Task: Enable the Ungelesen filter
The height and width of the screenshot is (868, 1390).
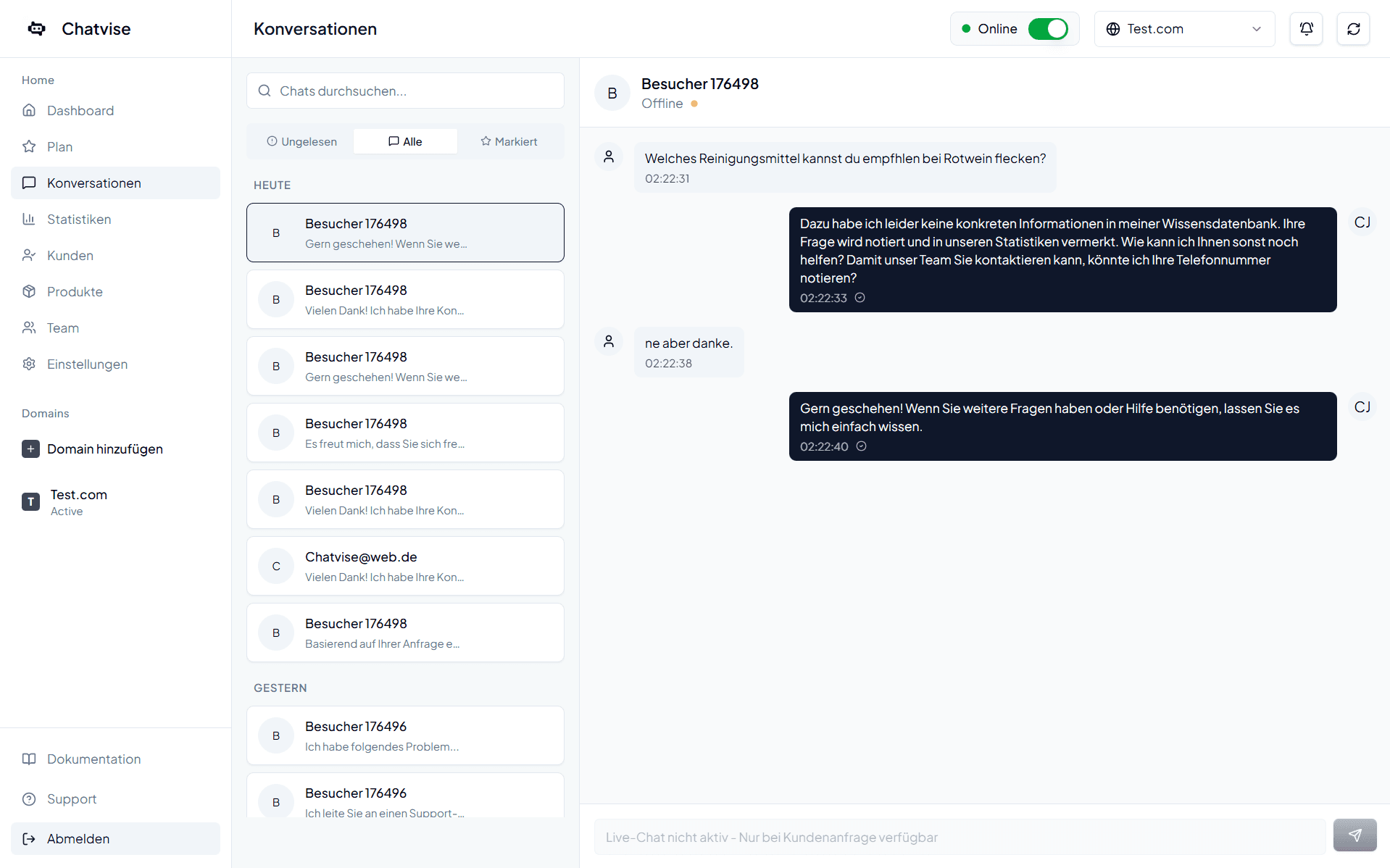Action: [x=301, y=141]
